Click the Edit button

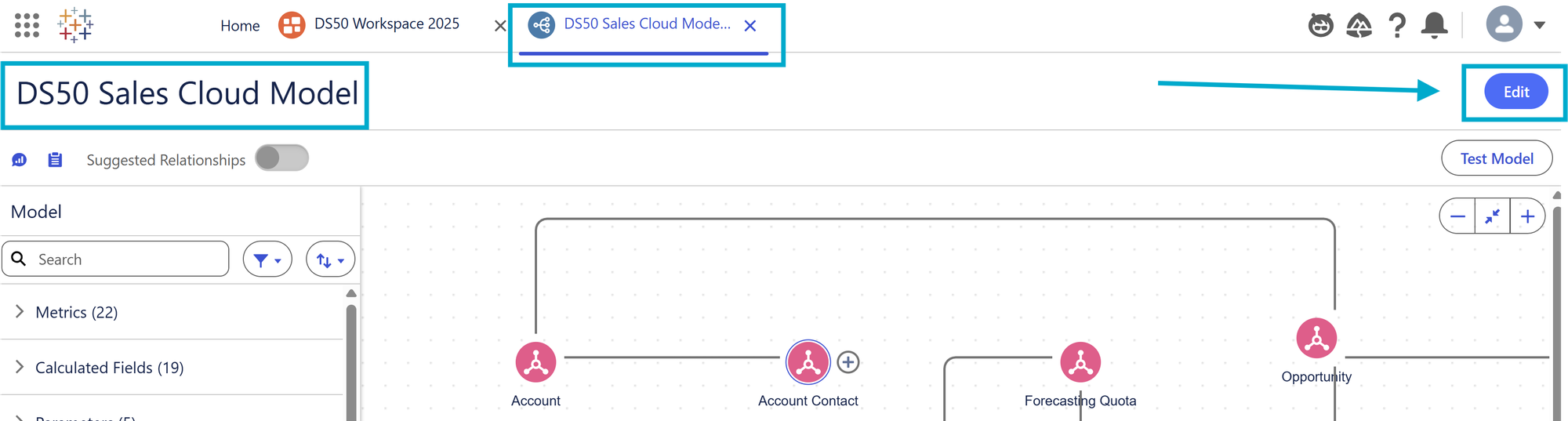(1516, 92)
